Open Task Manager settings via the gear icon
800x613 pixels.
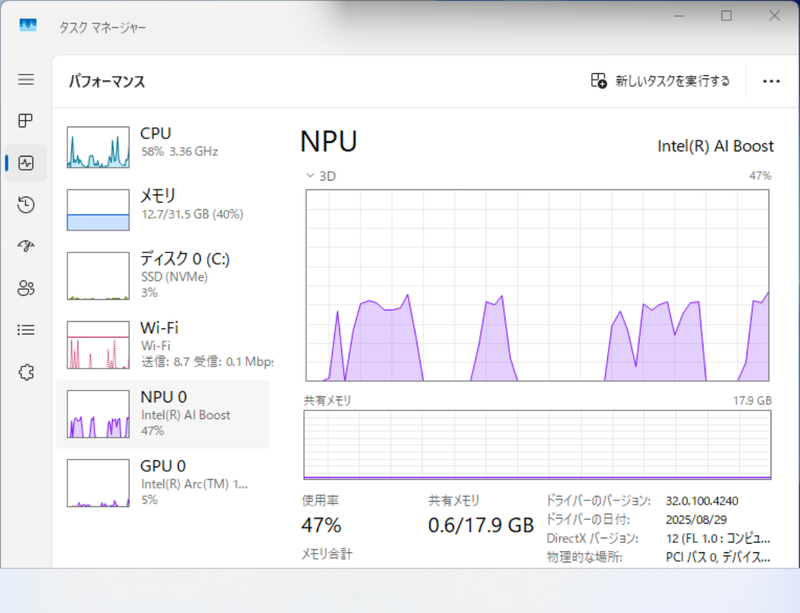tap(26, 372)
